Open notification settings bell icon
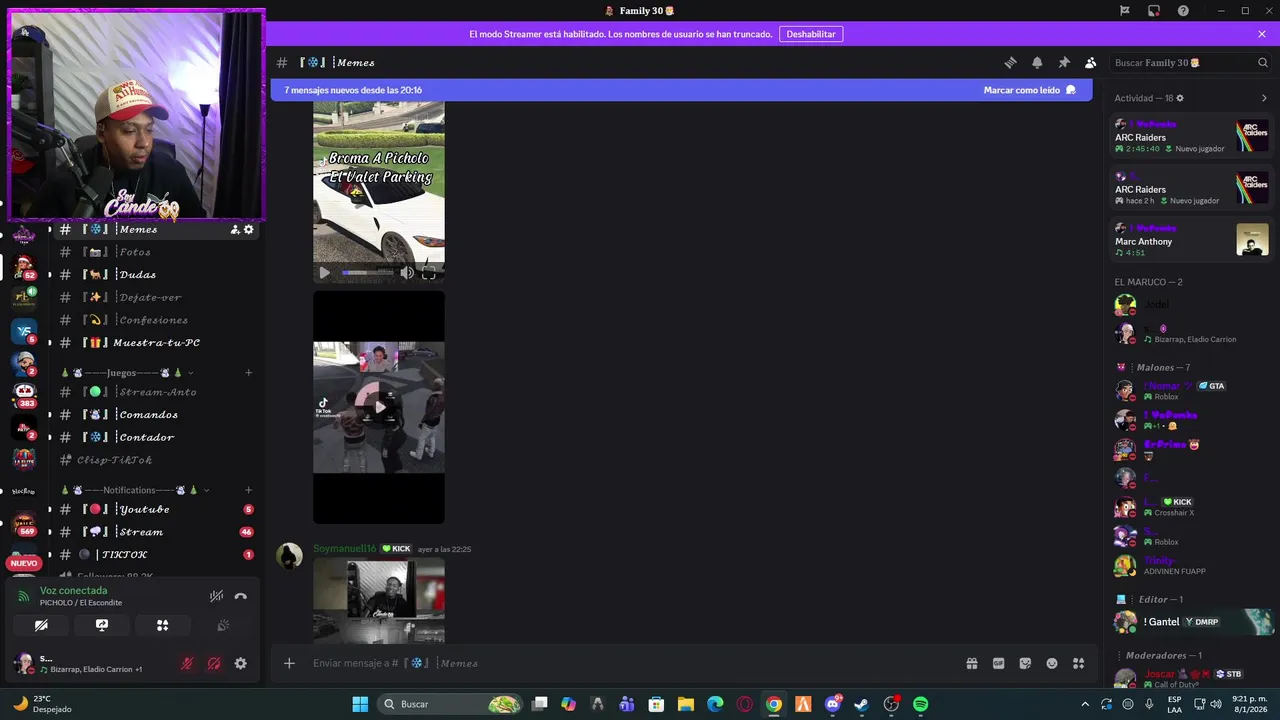Screen dimensions: 1280x720 pos(1037,62)
